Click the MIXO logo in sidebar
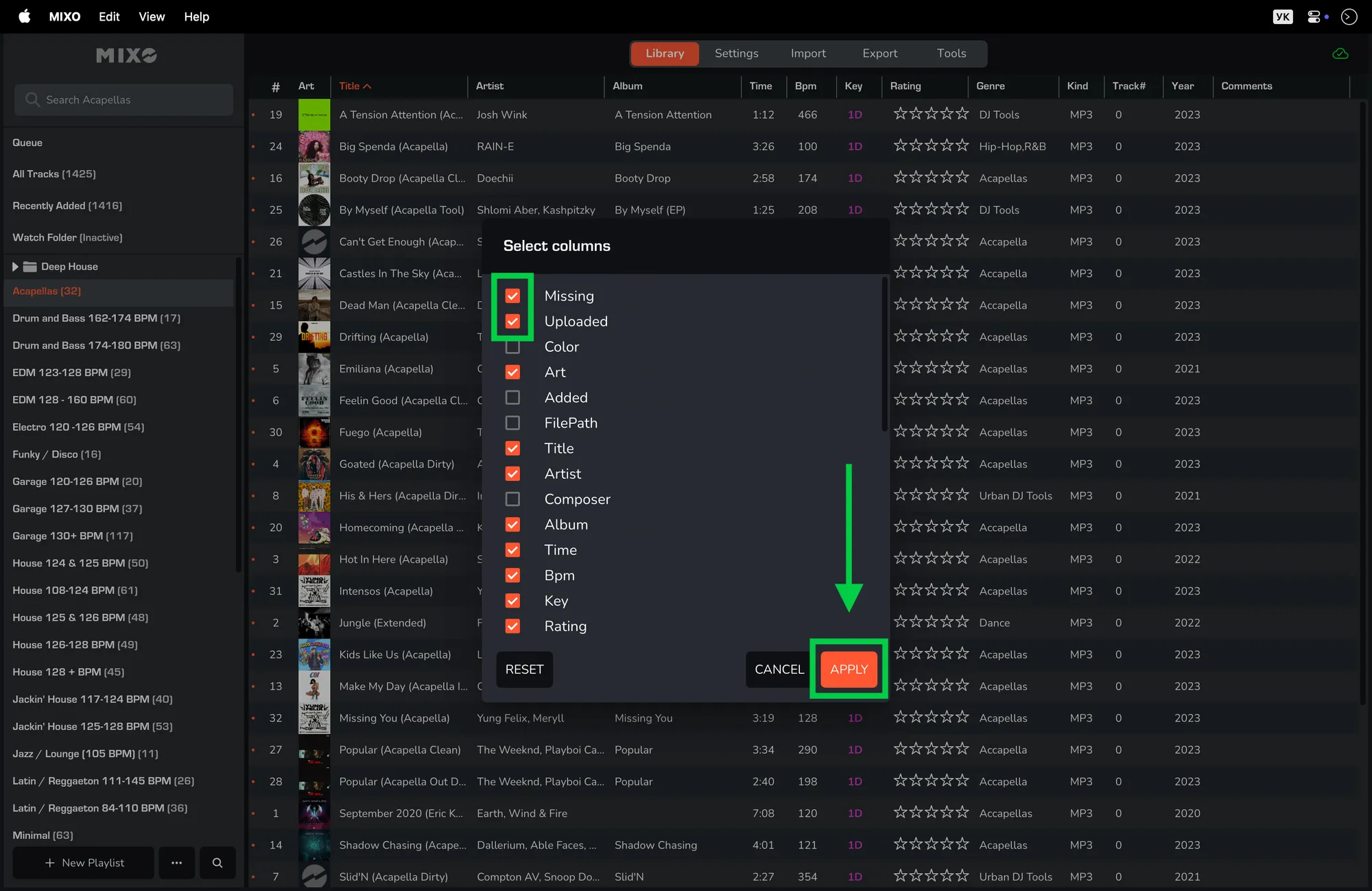The height and width of the screenshot is (891, 1372). coord(126,56)
